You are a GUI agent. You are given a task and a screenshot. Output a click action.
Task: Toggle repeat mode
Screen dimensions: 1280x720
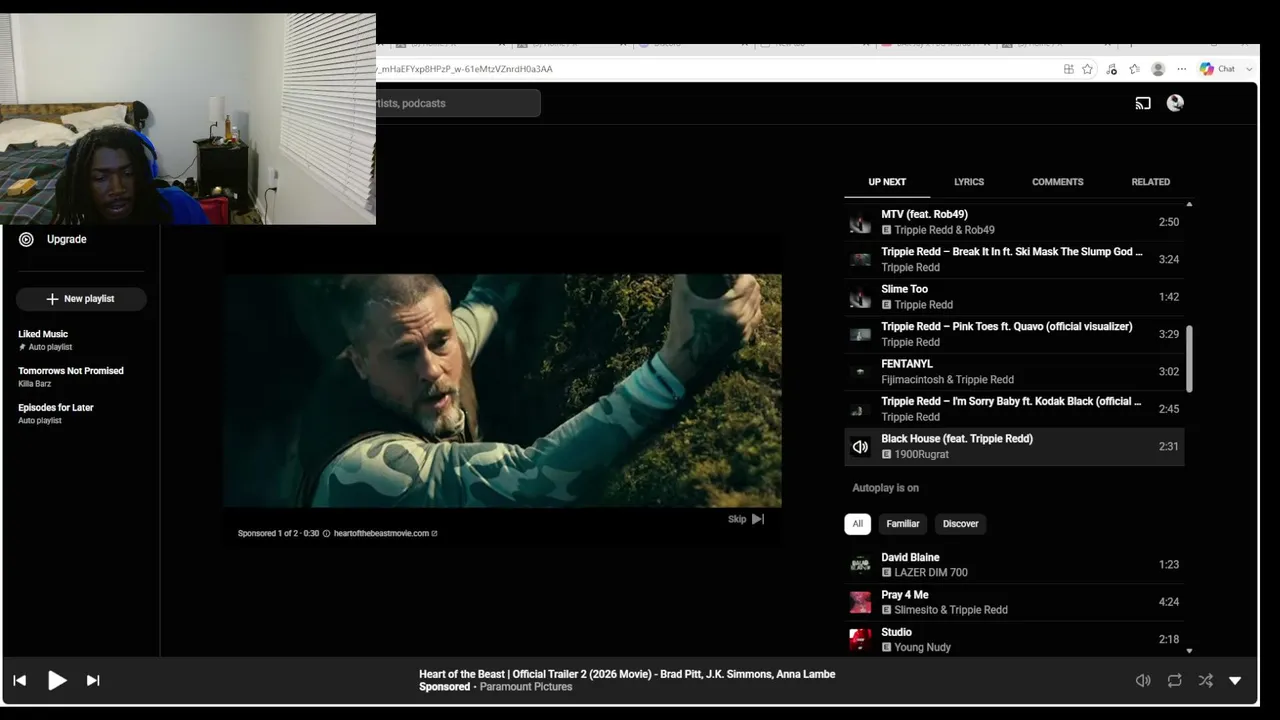[x=1174, y=681]
